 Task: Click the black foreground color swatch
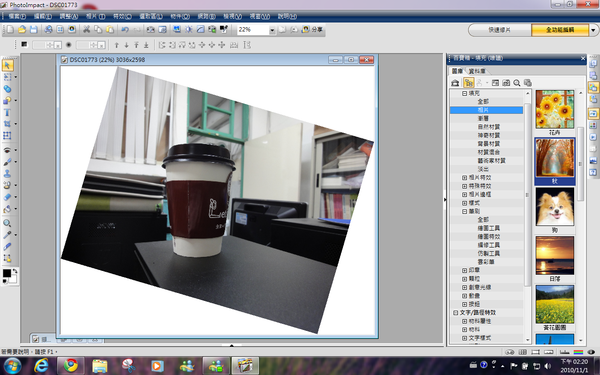pos(7,273)
